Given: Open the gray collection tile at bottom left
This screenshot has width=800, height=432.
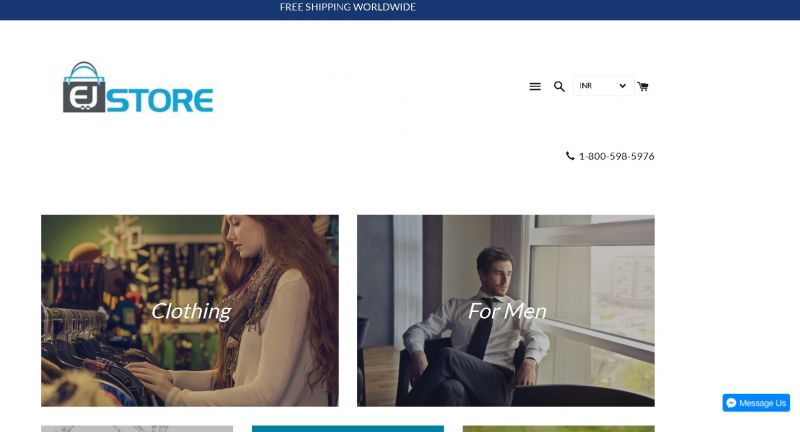Looking at the screenshot, I should pyautogui.click(x=137, y=429).
